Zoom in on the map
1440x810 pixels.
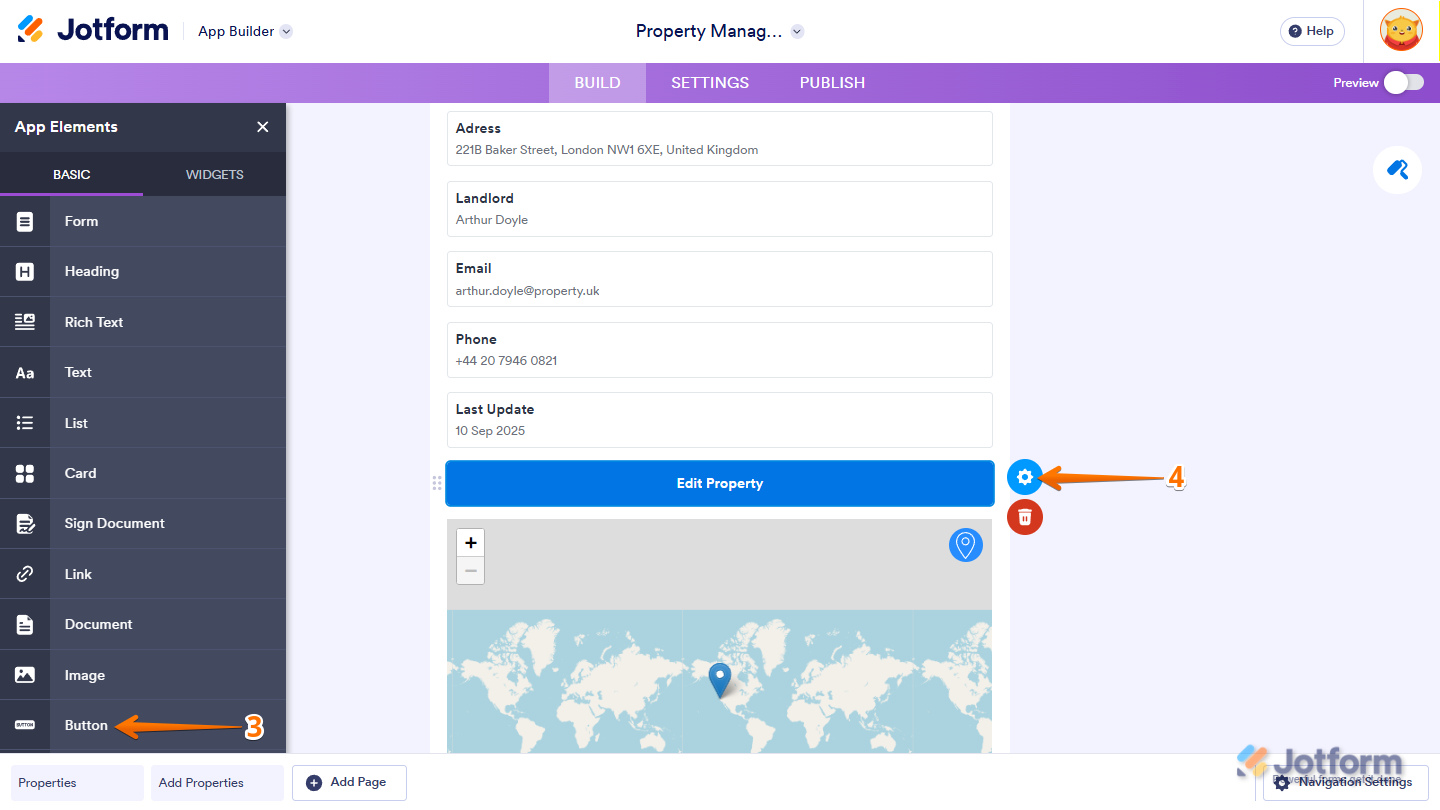pos(470,542)
